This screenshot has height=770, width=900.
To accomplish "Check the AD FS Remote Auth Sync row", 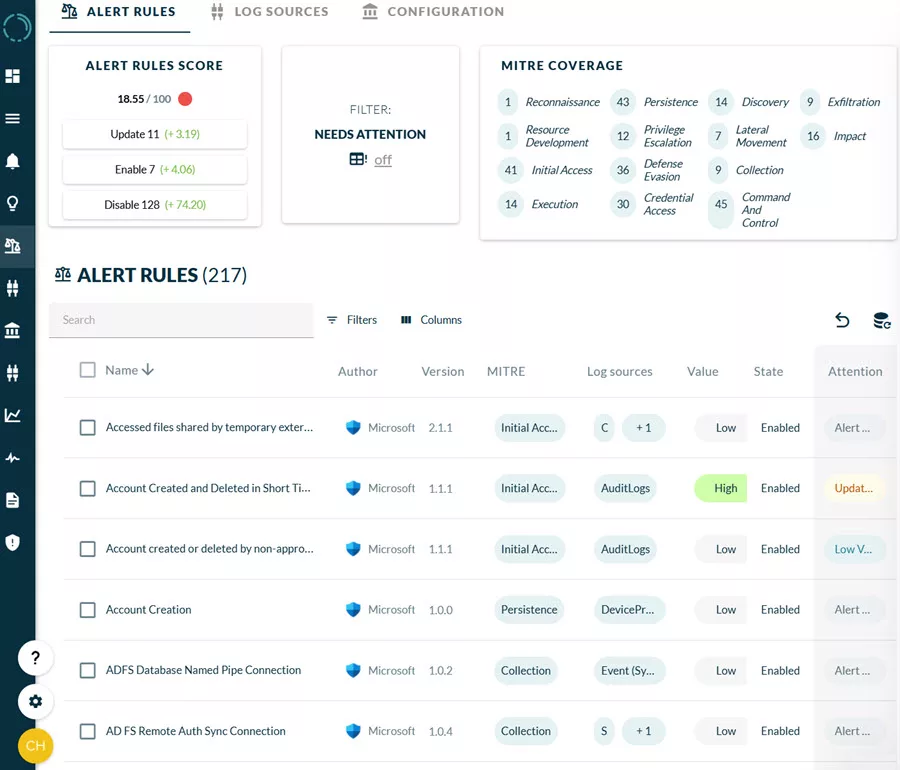I will coord(88,731).
